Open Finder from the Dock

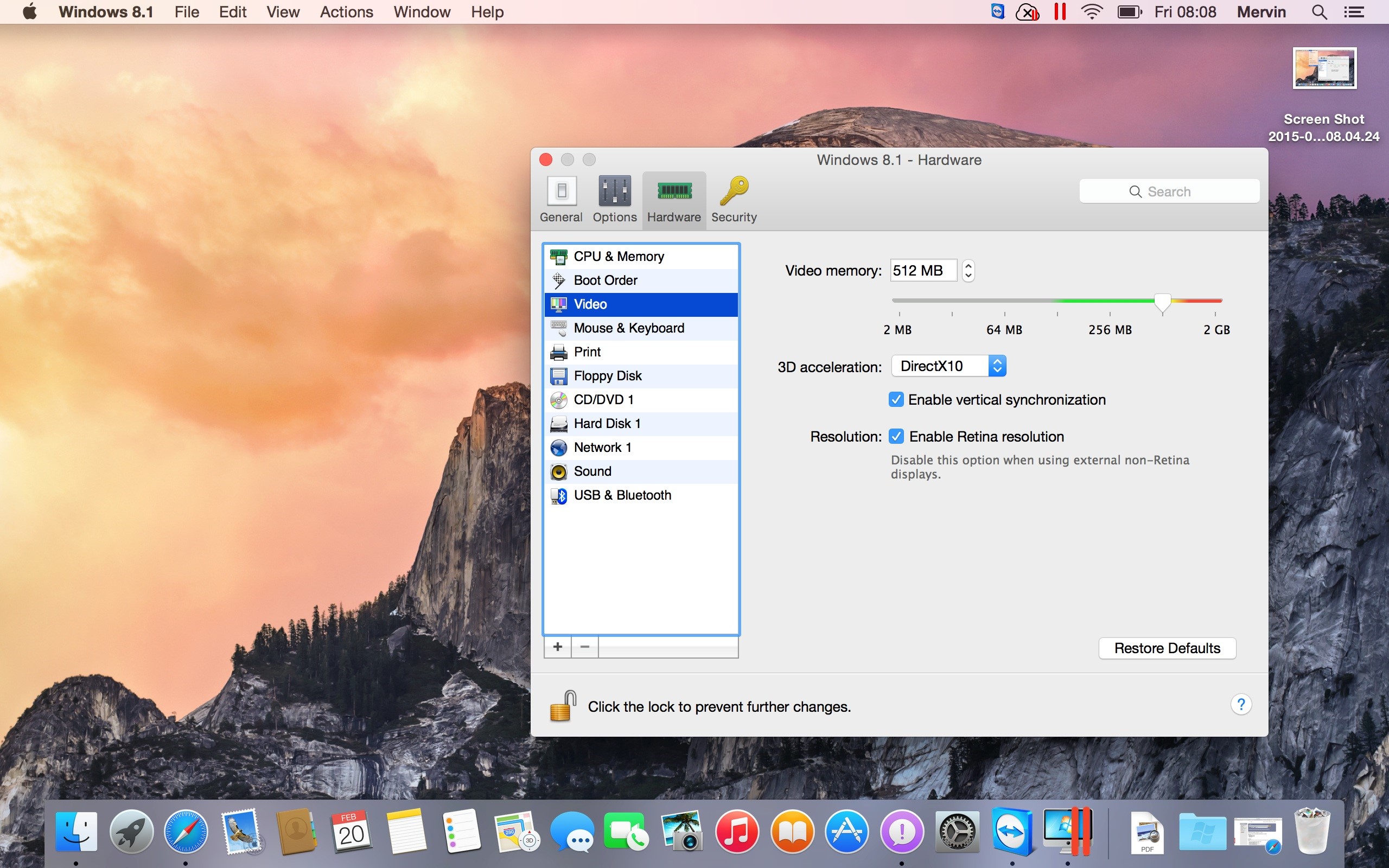[x=77, y=831]
